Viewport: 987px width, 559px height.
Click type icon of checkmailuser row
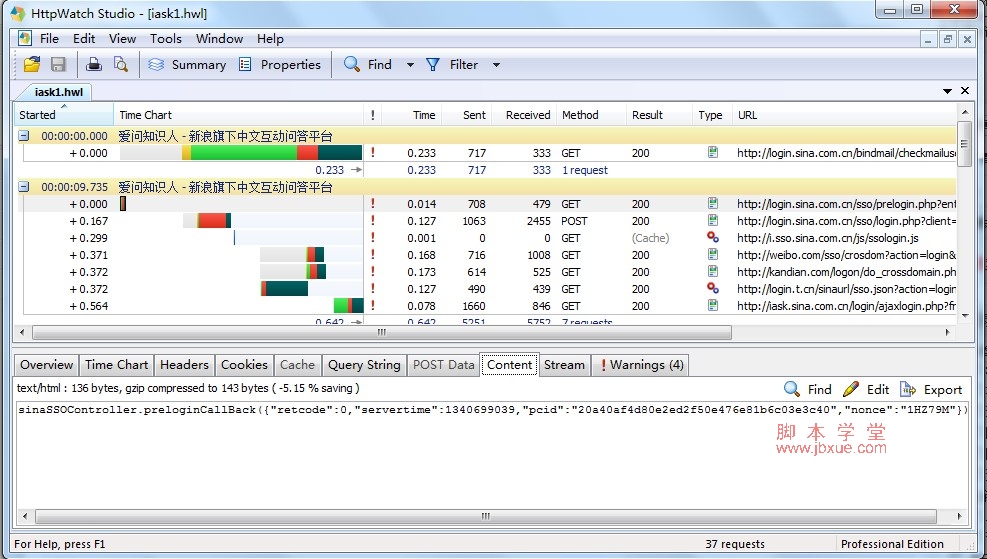click(x=713, y=152)
